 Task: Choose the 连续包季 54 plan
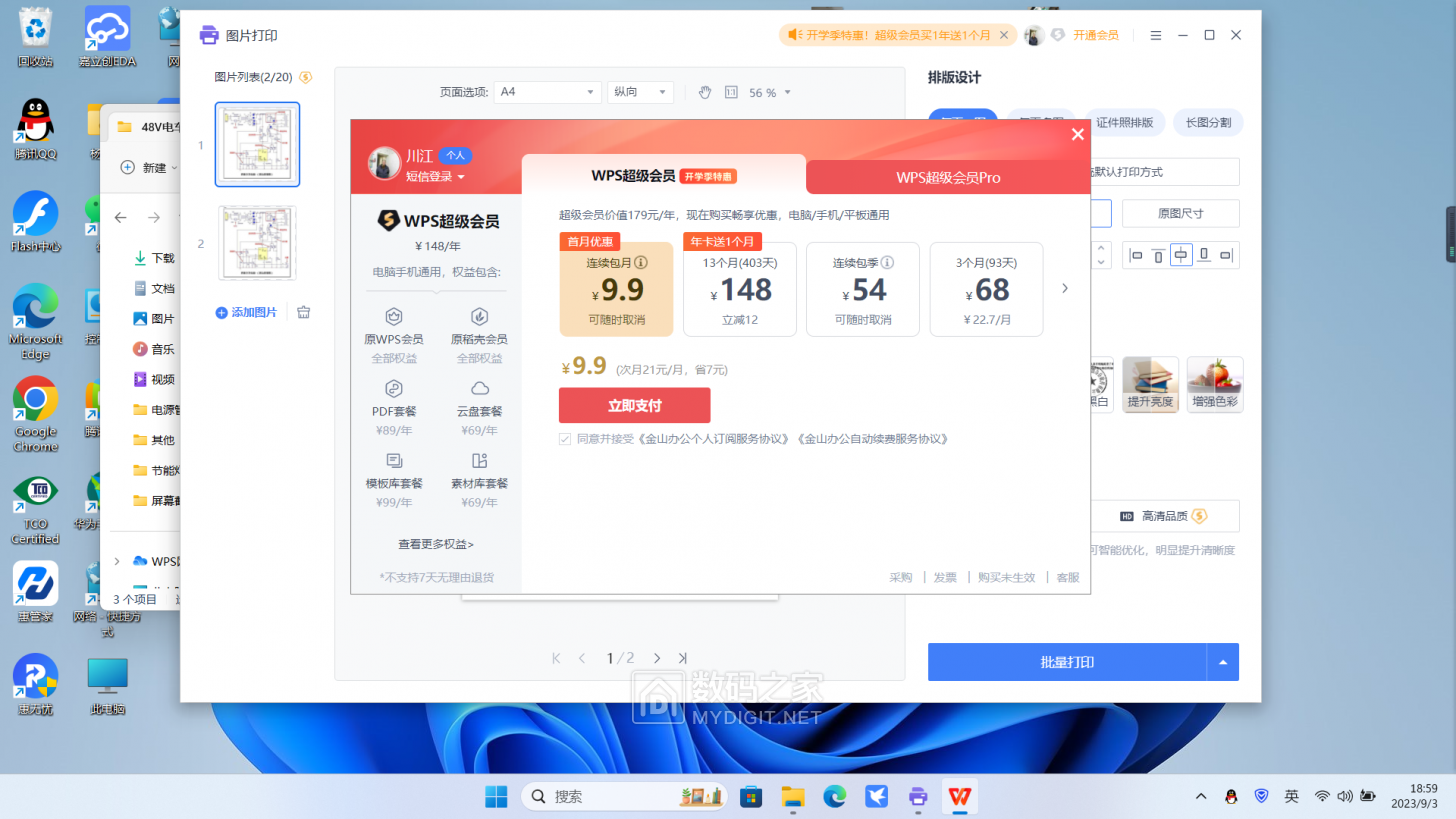[863, 289]
